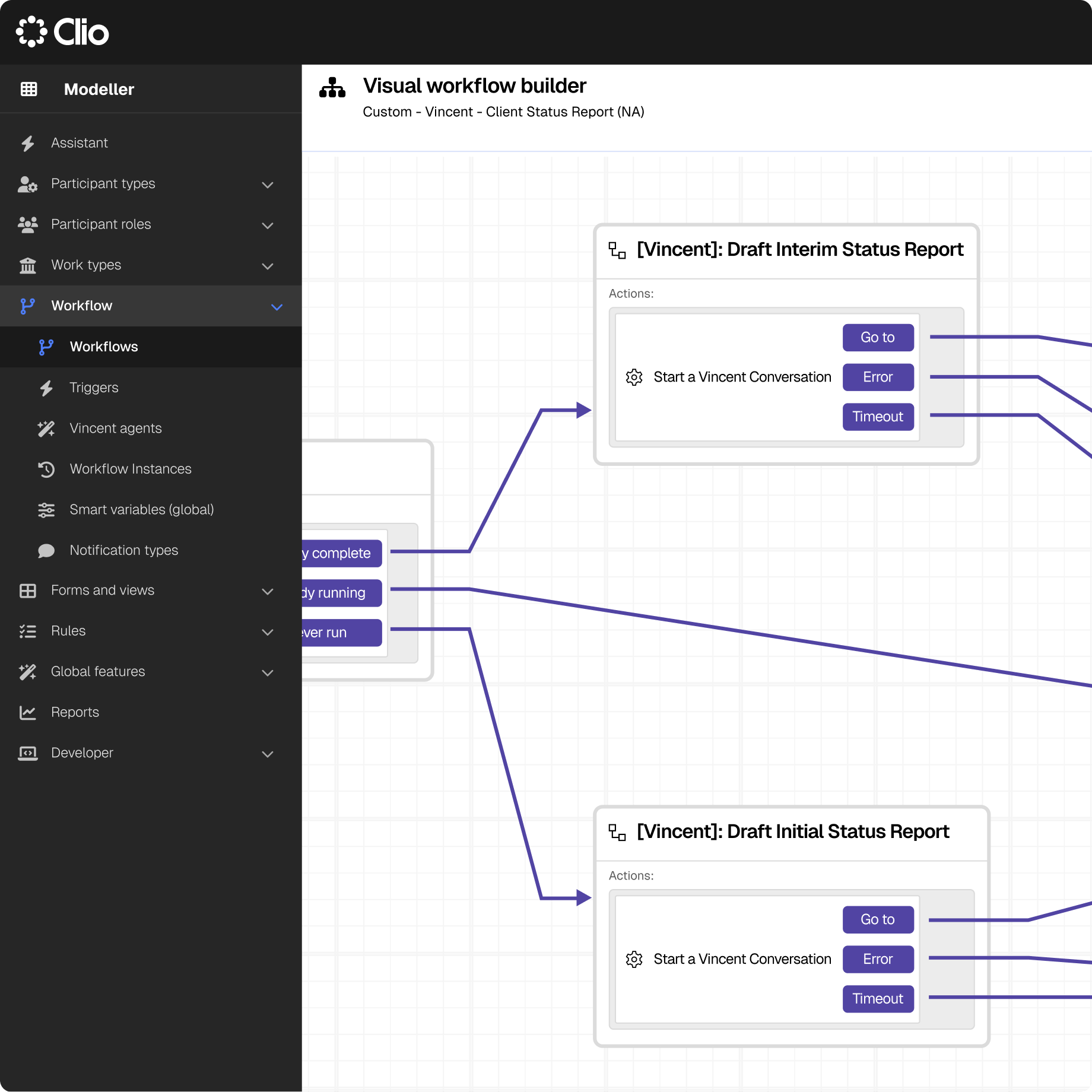The width and height of the screenshot is (1092, 1092).
Task: Click the Participant roles group icon
Action: tap(28, 224)
